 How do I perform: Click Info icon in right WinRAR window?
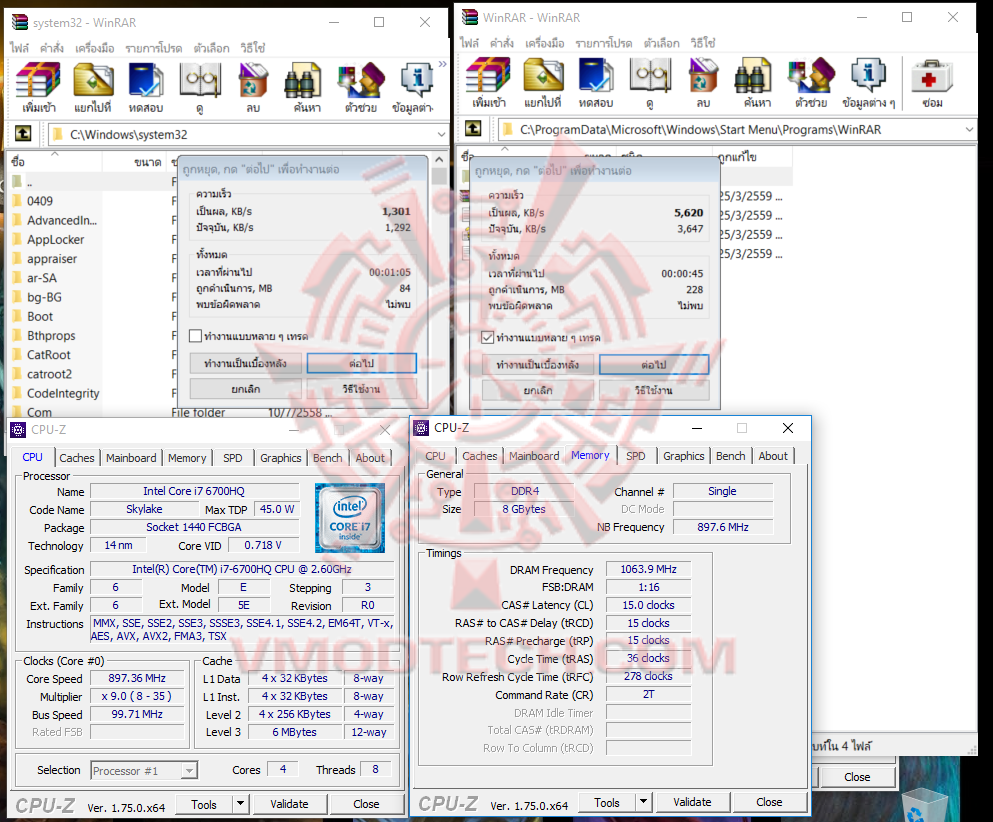[868, 82]
